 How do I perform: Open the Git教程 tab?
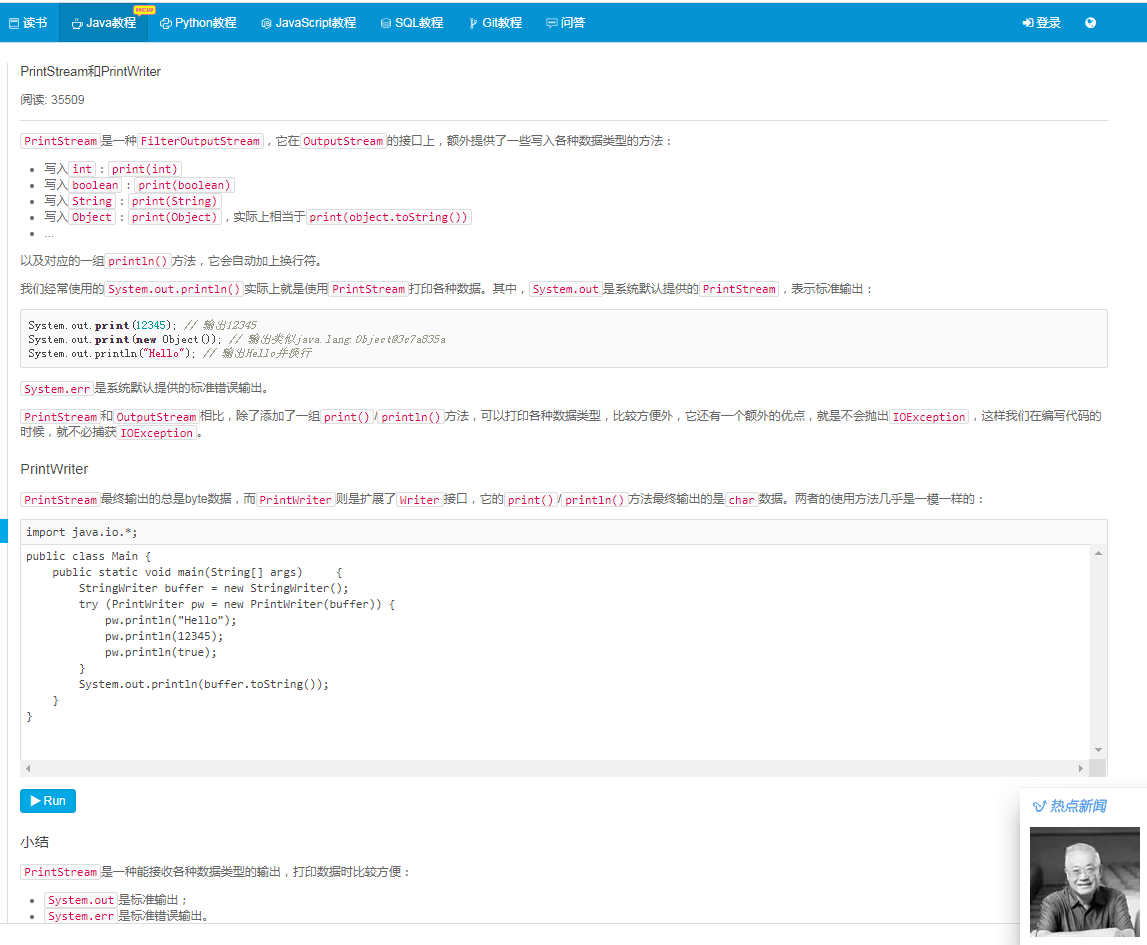[x=495, y=23]
